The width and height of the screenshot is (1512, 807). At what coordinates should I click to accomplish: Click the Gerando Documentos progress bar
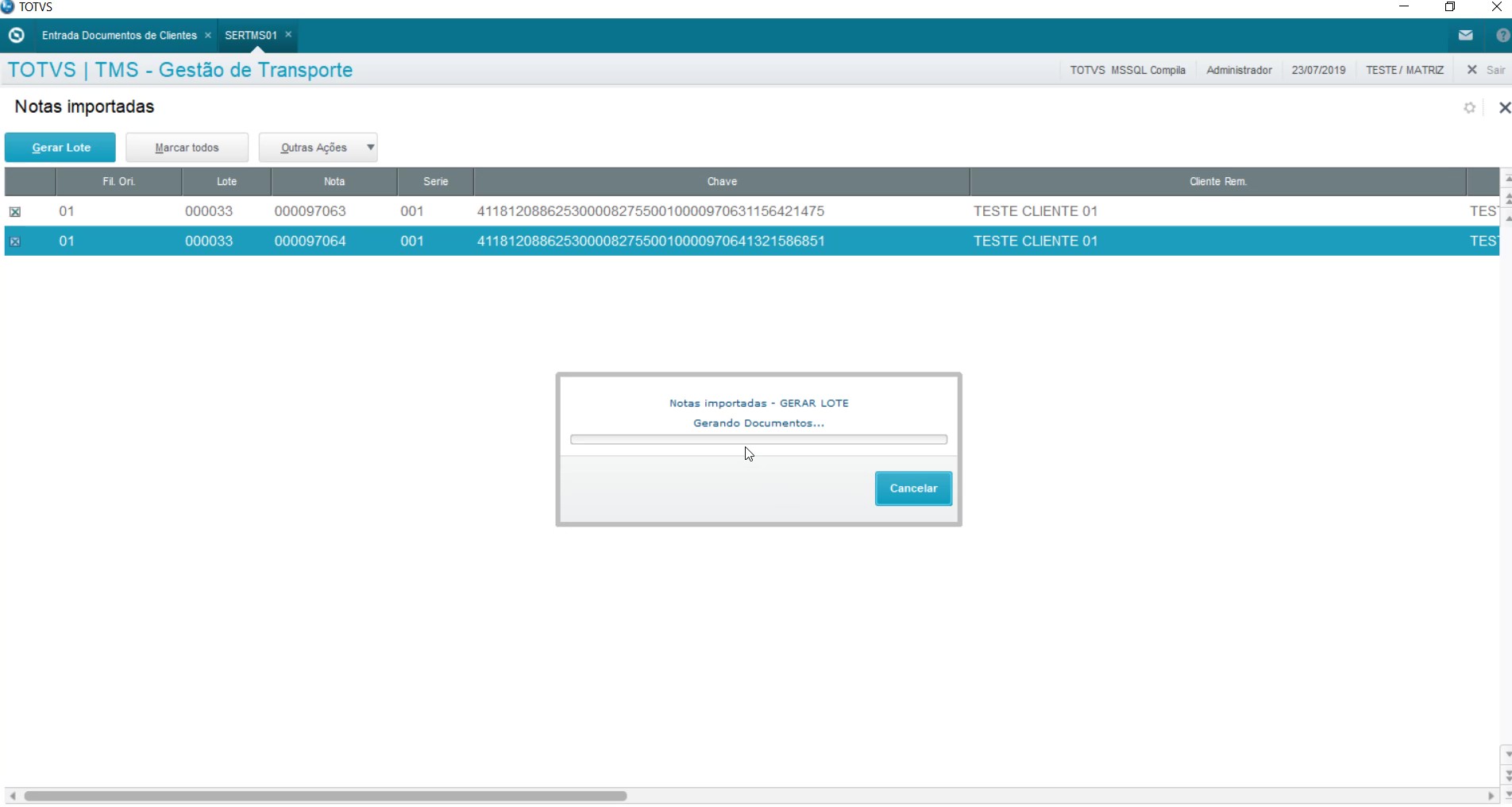758,439
